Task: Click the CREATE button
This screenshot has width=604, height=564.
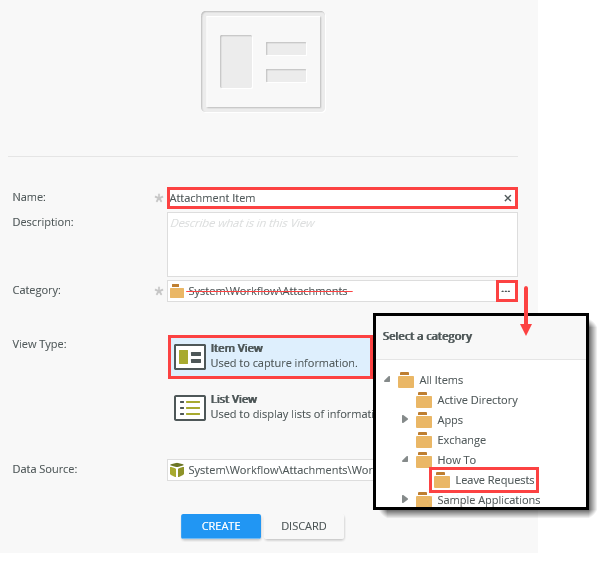Action: tap(221, 526)
